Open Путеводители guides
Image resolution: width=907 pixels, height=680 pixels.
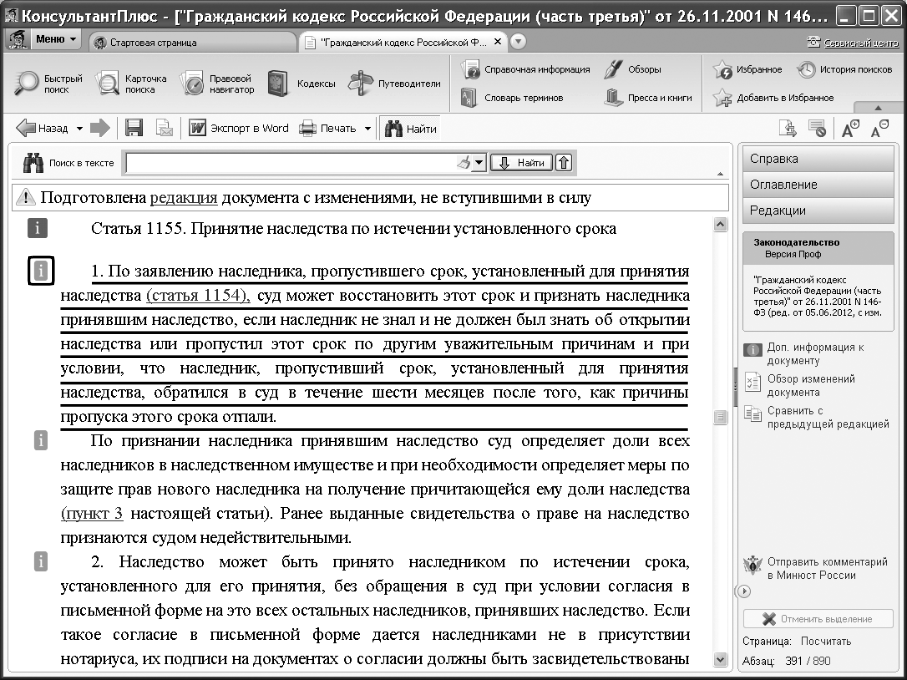pos(394,84)
